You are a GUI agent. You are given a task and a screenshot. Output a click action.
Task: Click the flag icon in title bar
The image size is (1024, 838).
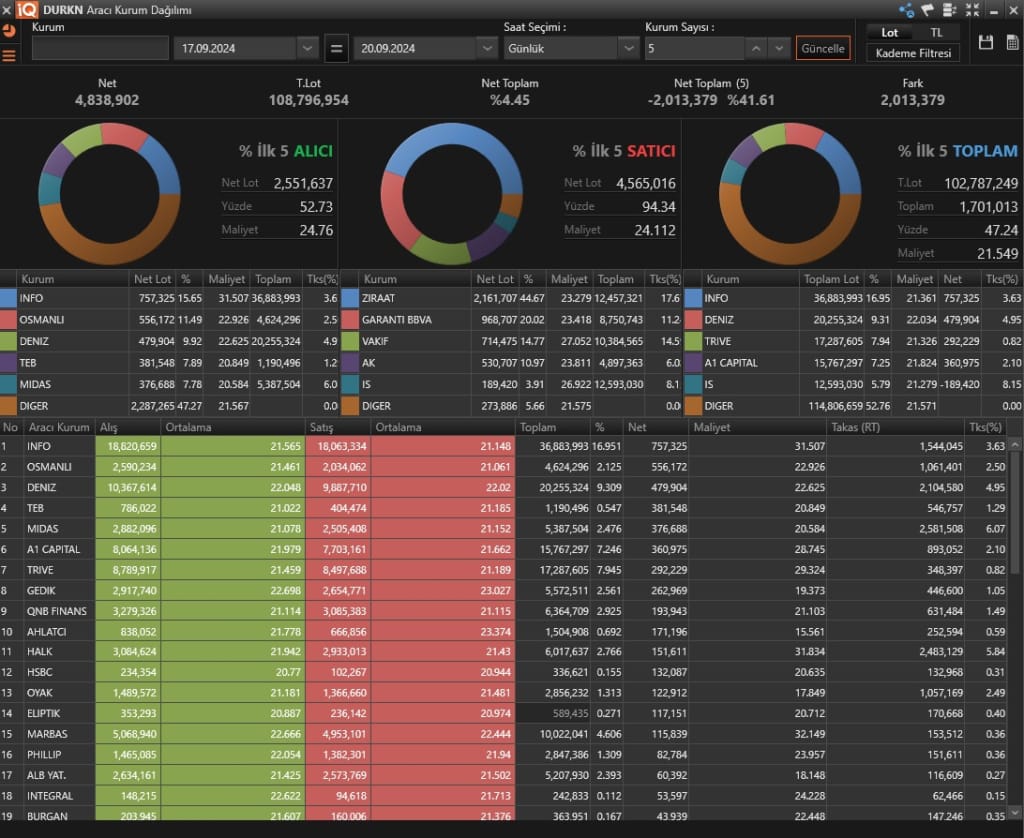click(x=927, y=10)
